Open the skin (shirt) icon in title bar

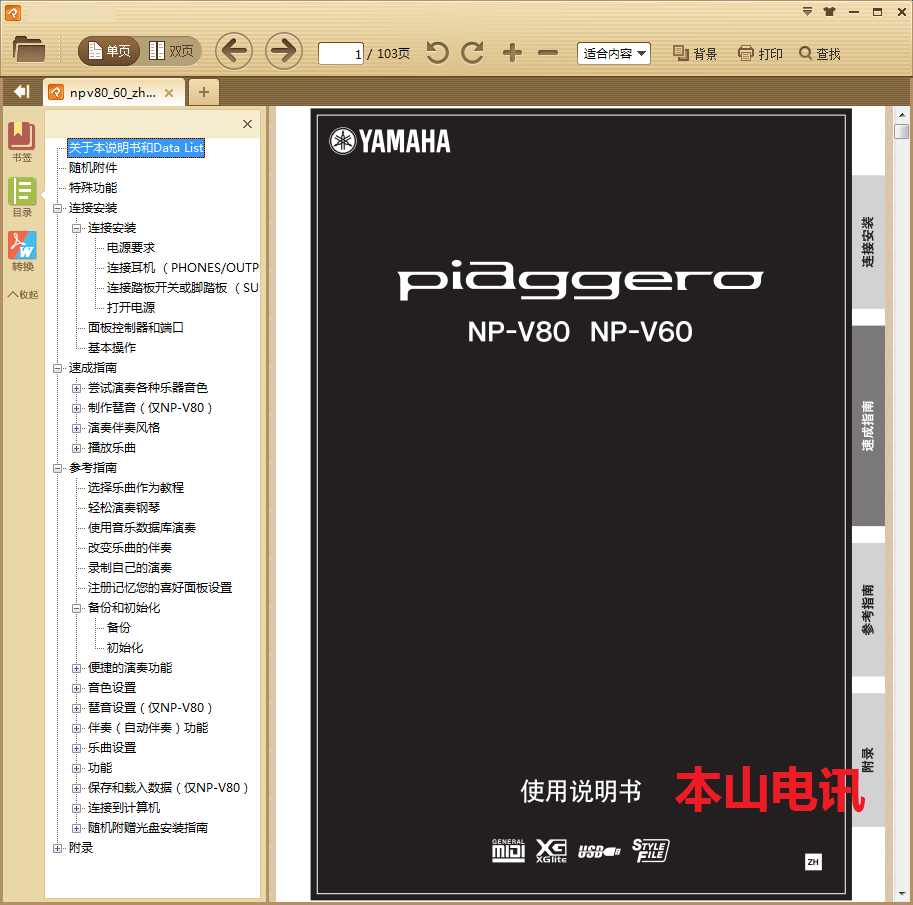click(830, 12)
